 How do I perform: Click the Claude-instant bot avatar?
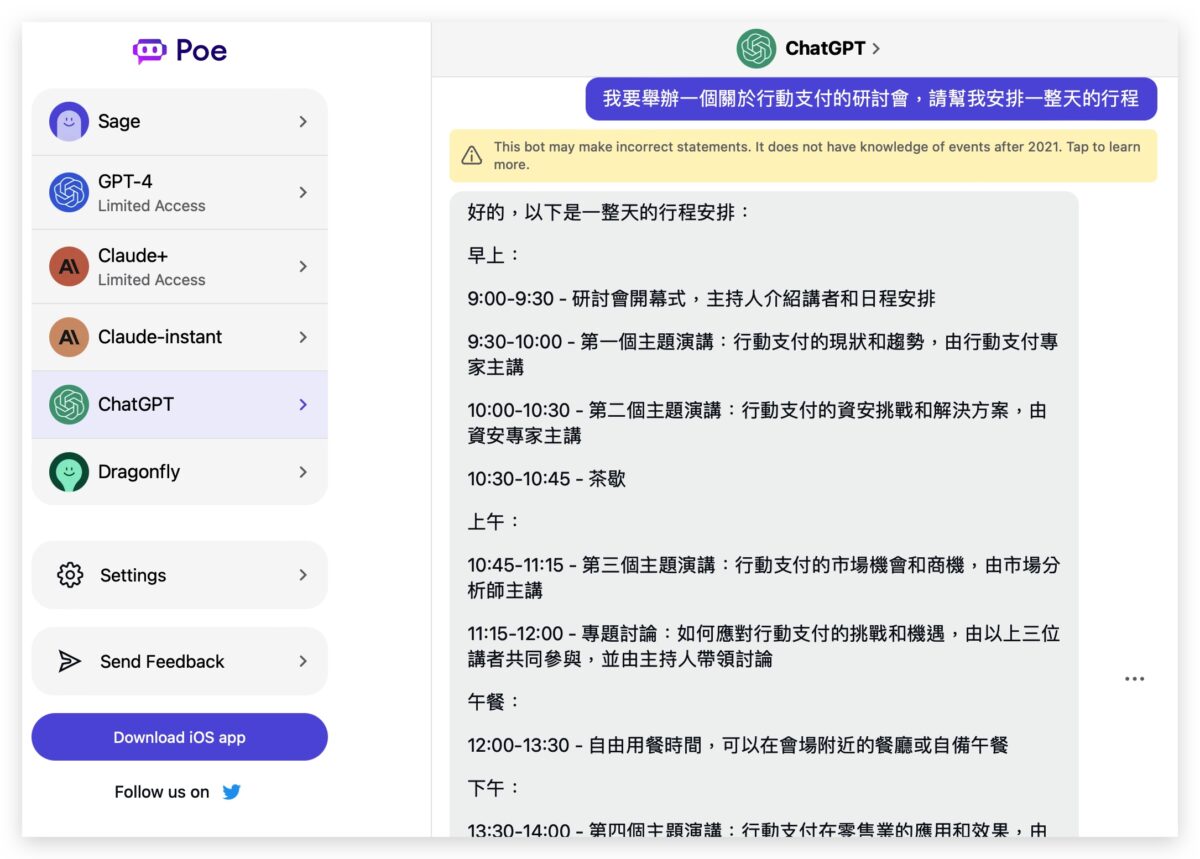(x=69, y=338)
